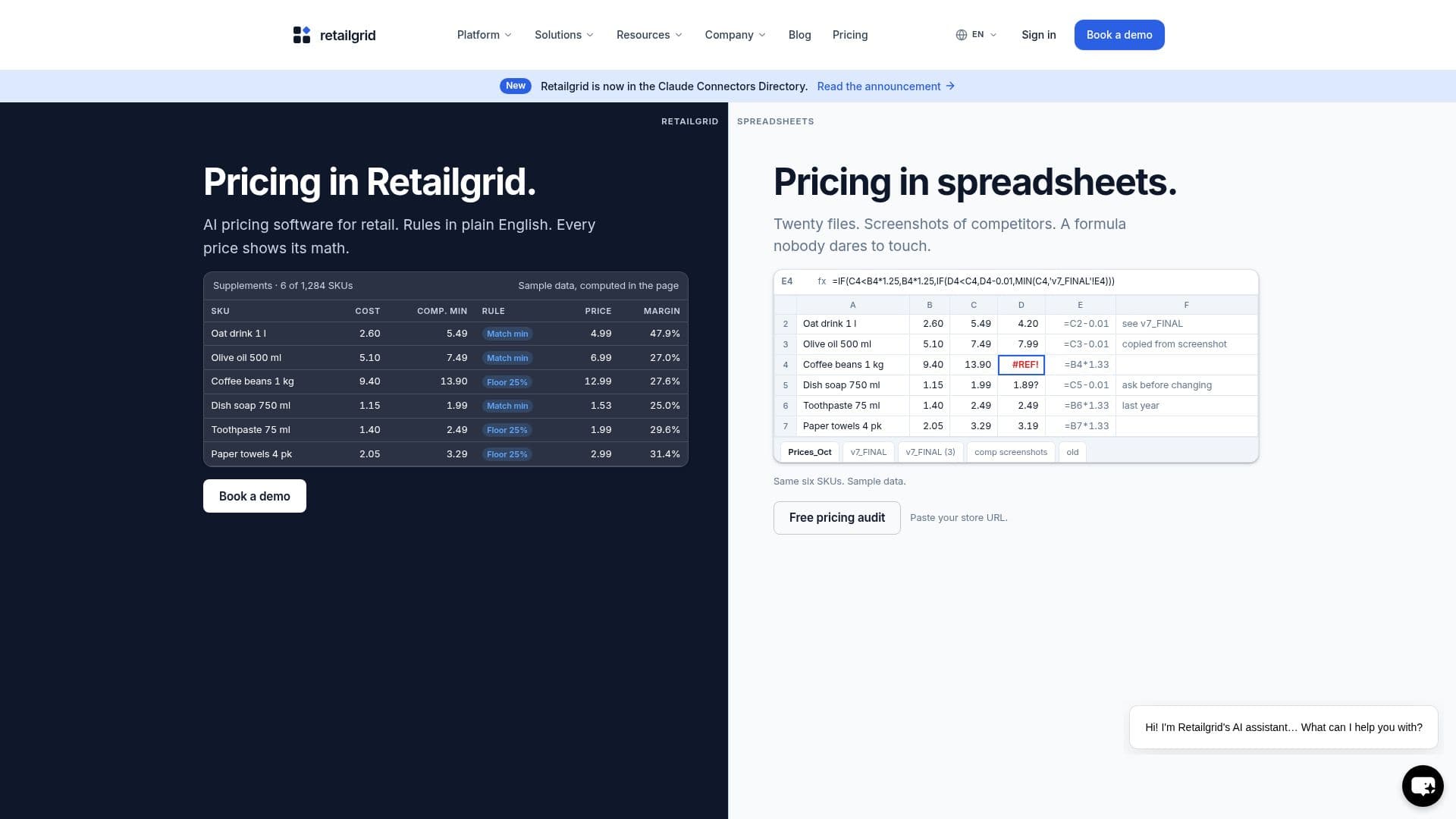The width and height of the screenshot is (1456, 819).
Task: Click the globe language icon
Action: 961,35
